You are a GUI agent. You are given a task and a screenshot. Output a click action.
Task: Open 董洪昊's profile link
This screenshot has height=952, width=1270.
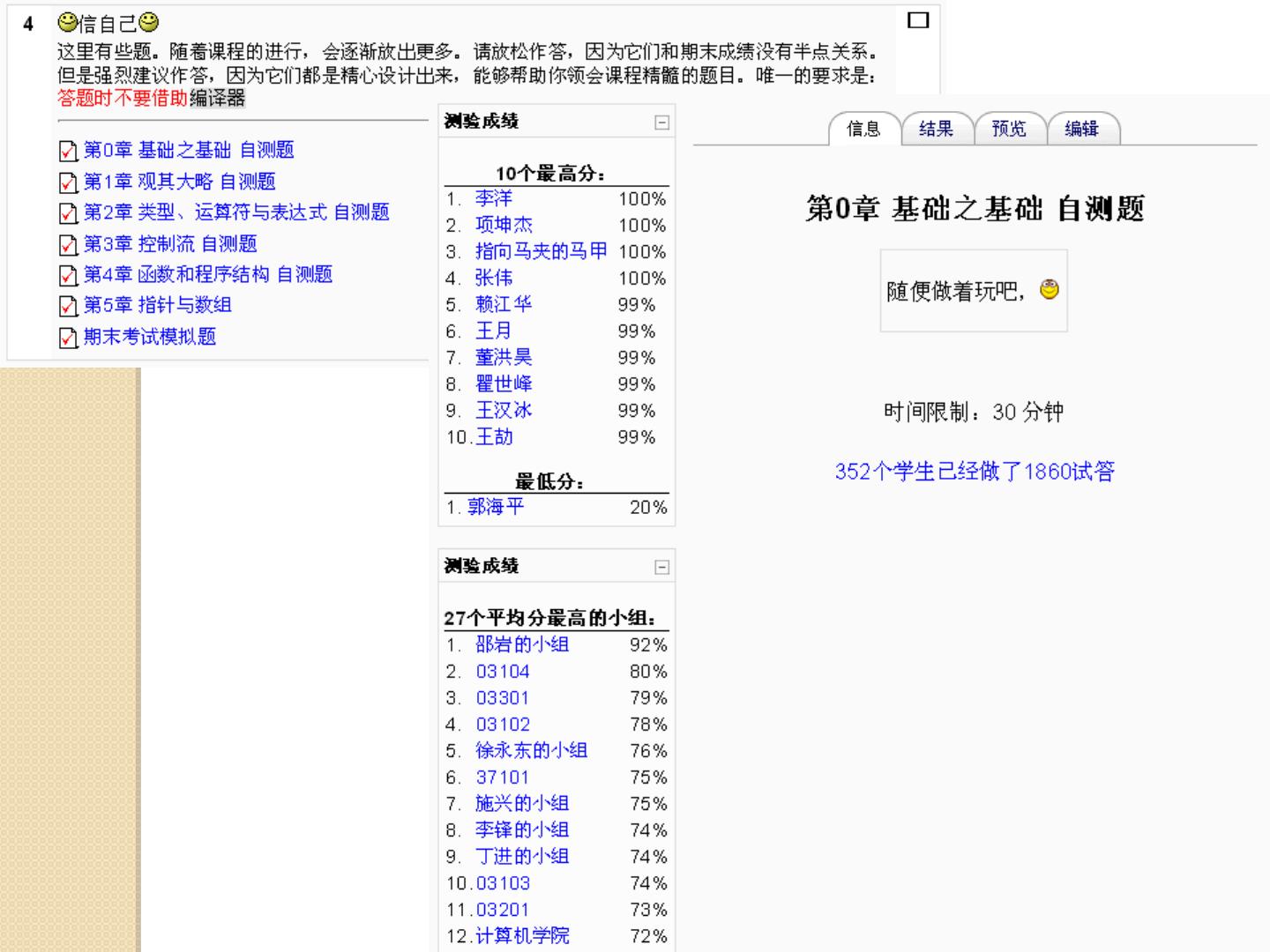pyautogui.click(x=504, y=357)
